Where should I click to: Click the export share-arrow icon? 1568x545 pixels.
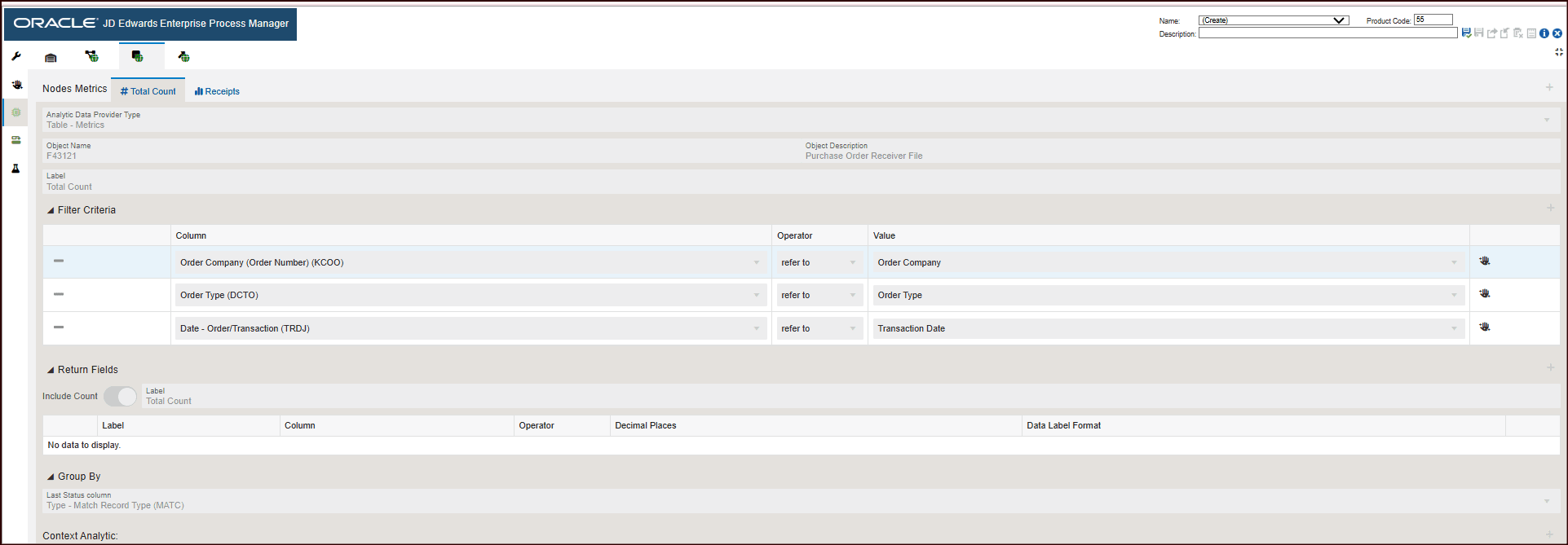click(x=1492, y=33)
